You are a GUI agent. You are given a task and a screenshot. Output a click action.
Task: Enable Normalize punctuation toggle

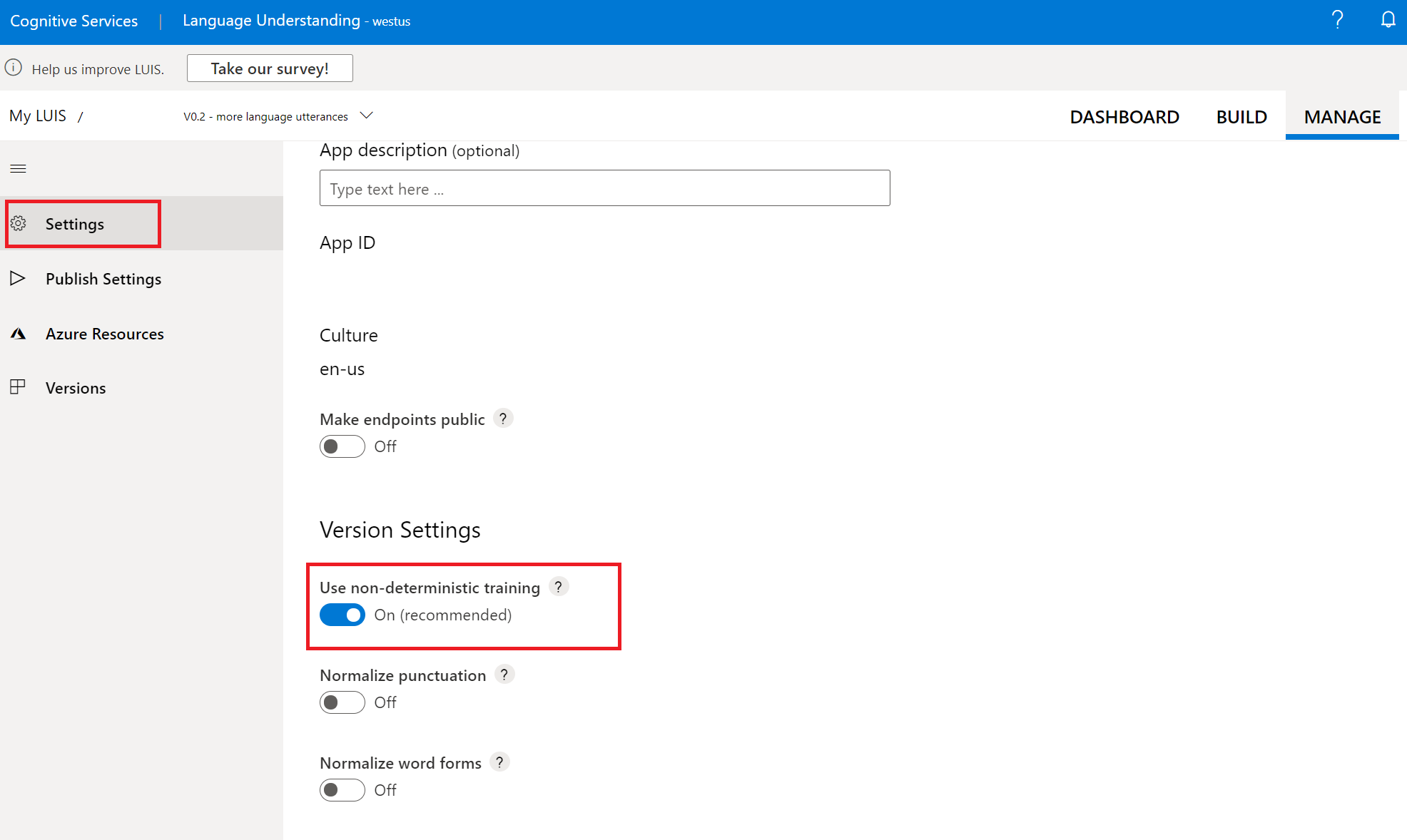pos(342,702)
